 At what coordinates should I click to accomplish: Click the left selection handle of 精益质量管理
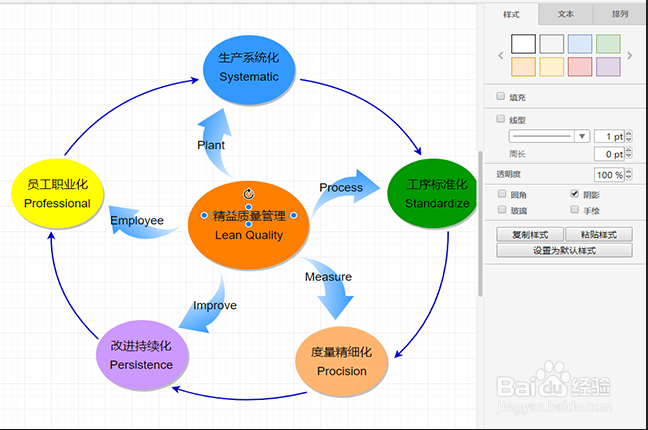point(204,215)
